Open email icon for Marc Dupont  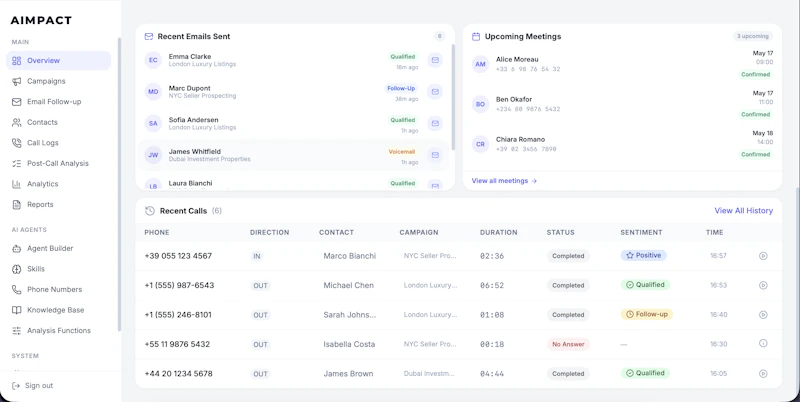point(435,92)
